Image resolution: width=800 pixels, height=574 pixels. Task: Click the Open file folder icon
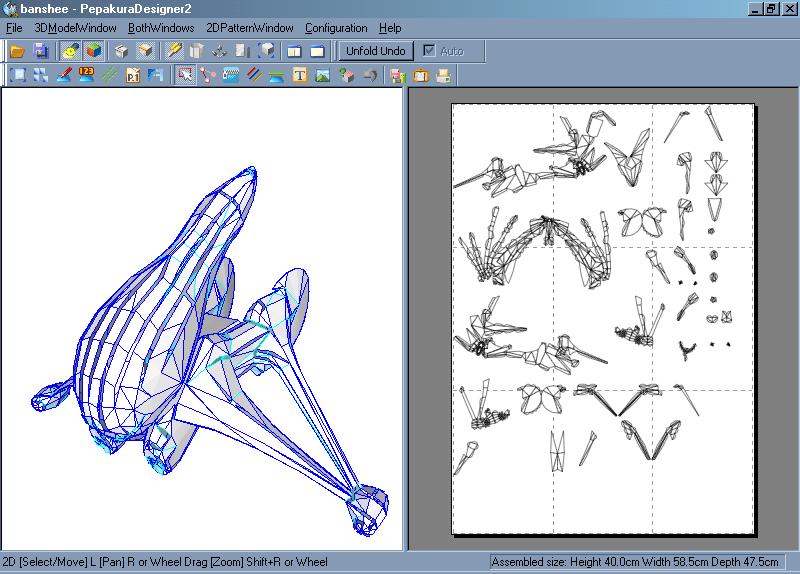pyautogui.click(x=17, y=51)
